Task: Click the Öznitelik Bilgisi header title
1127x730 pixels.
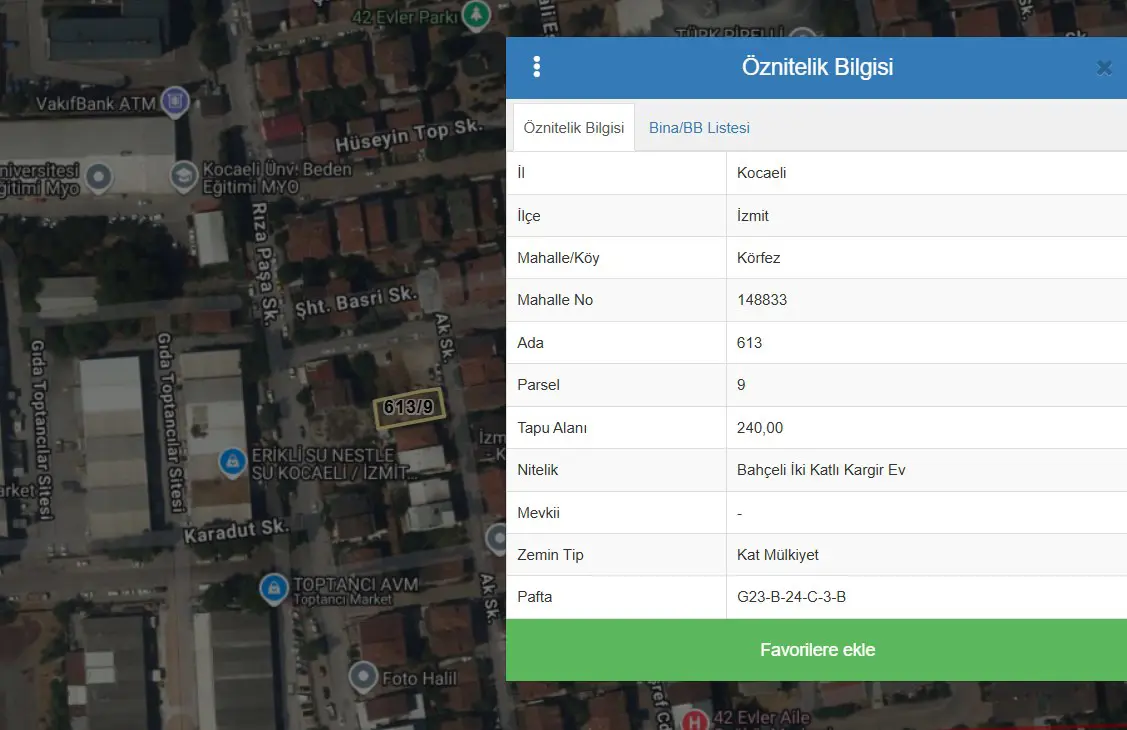Action: [x=817, y=67]
